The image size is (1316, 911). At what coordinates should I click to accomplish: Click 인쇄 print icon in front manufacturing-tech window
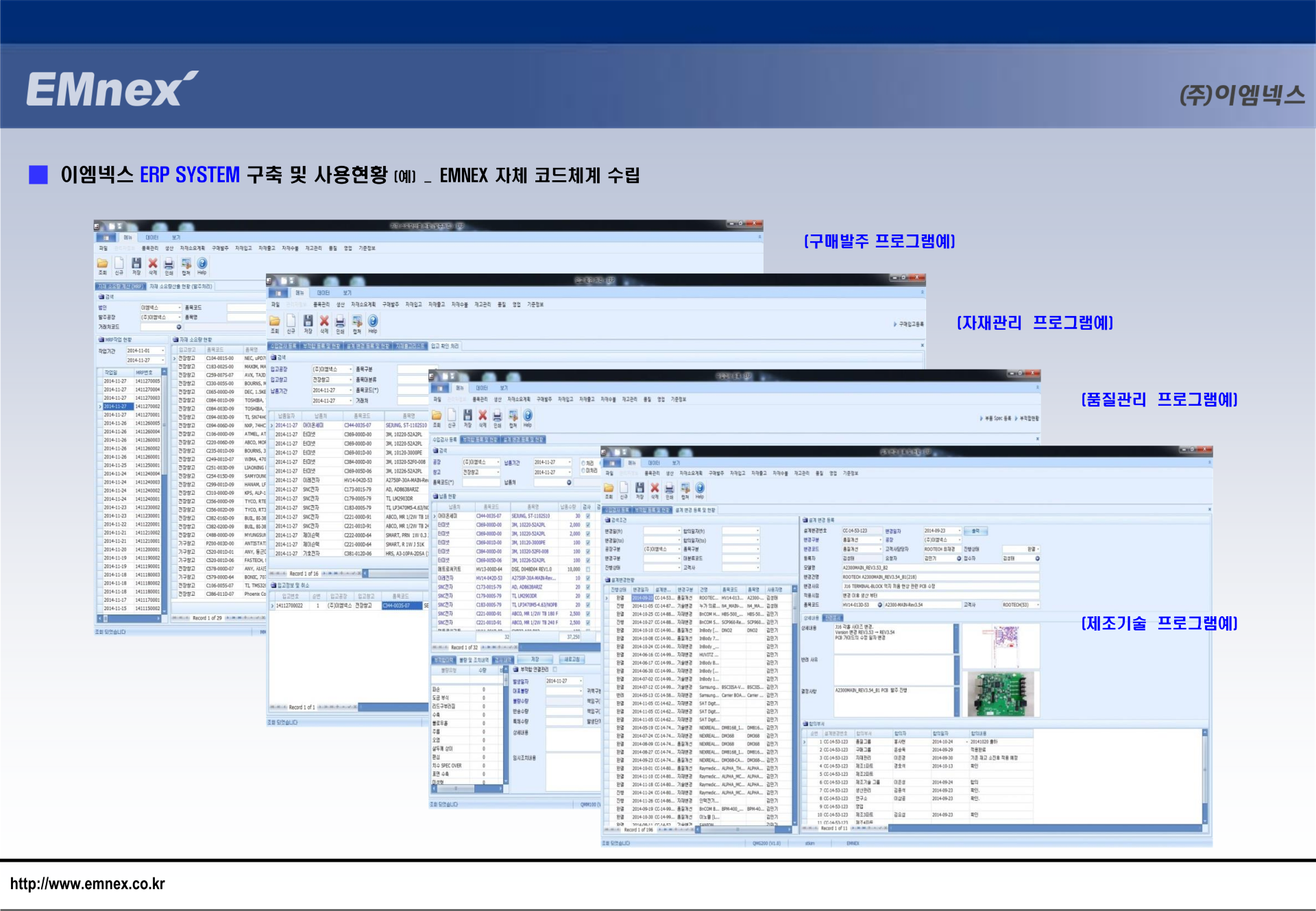(x=670, y=488)
